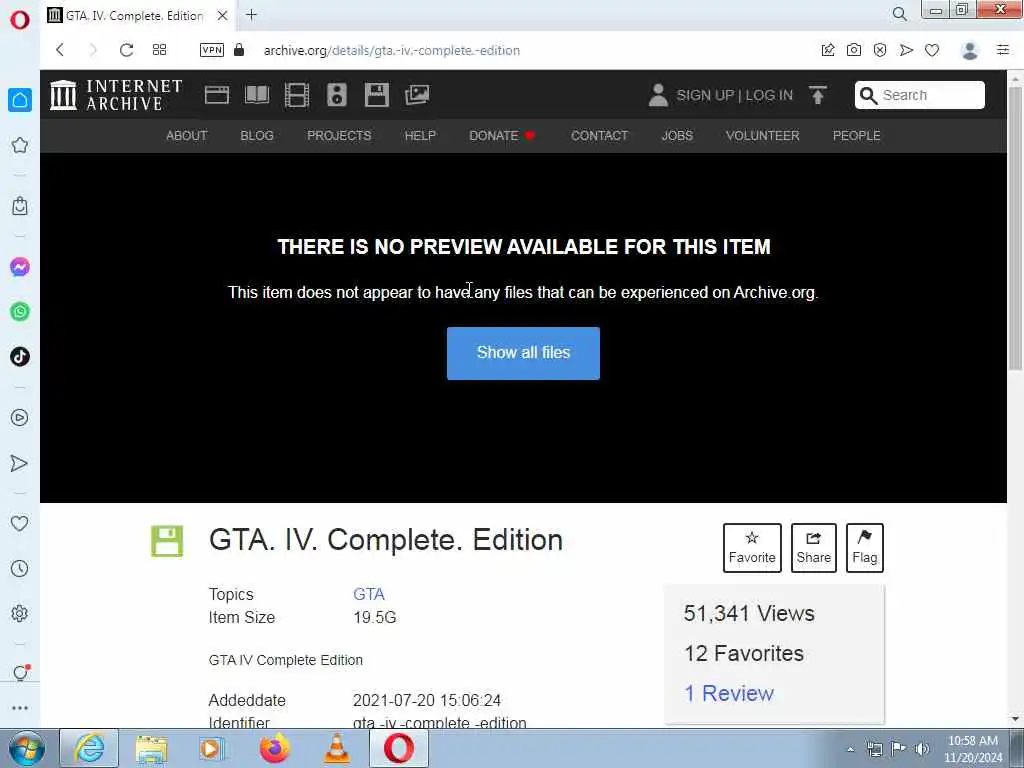The image size is (1024, 768).
Task: Open ad blocker shield icon
Action: pyautogui.click(x=880, y=50)
